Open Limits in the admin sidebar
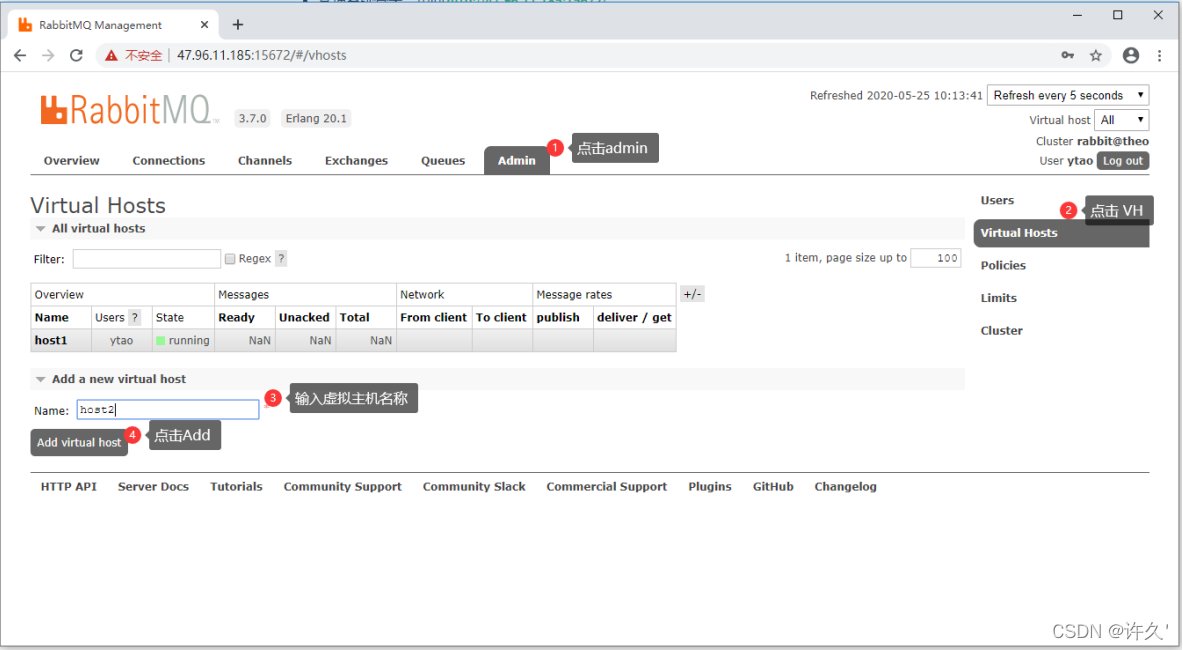The image size is (1183, 650). pos(999,298)
